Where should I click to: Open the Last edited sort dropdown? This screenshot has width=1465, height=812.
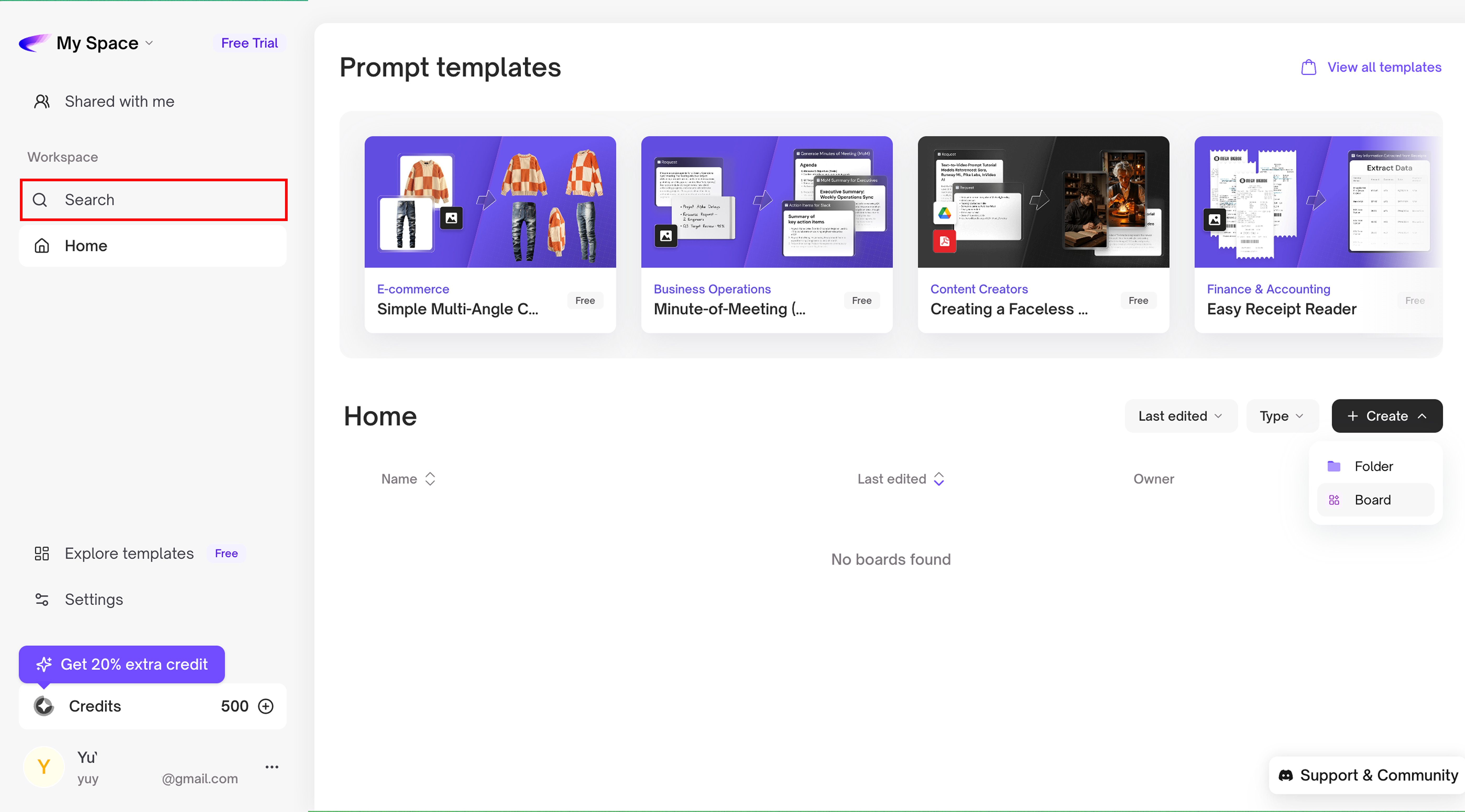[1180, 416]
